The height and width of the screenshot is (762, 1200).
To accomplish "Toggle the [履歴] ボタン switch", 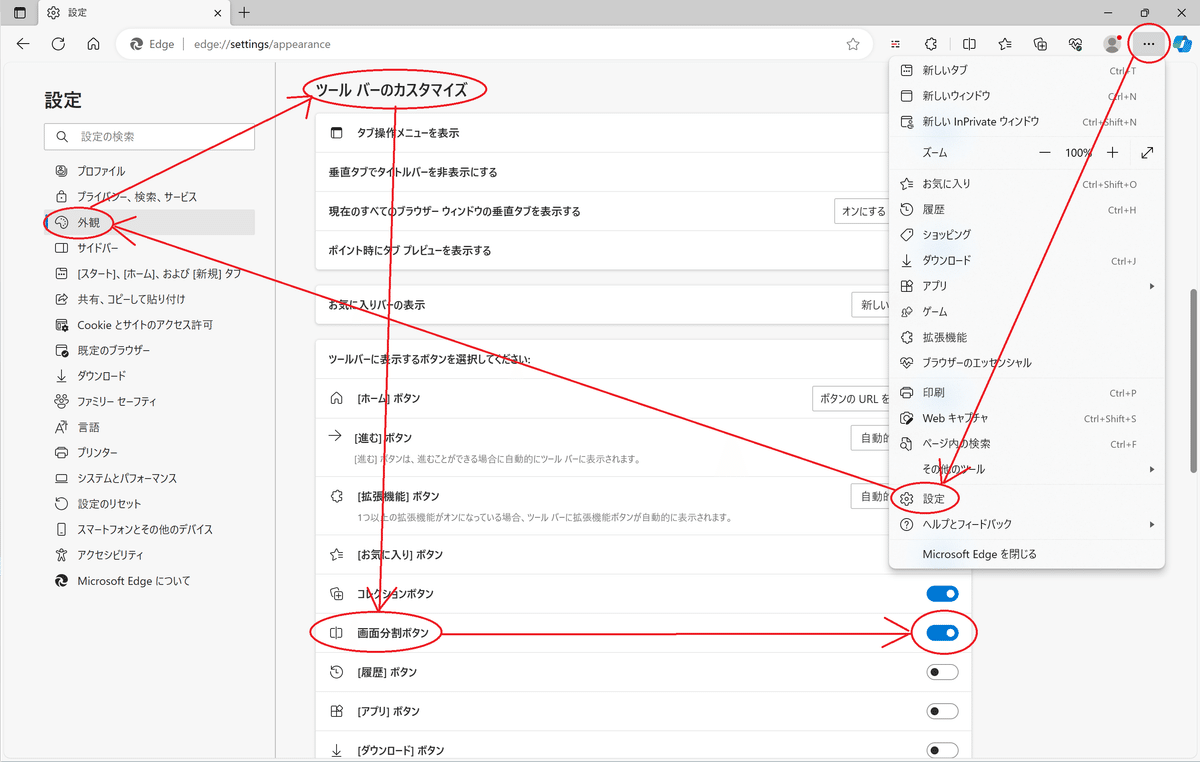I will [x=942, y=672].
